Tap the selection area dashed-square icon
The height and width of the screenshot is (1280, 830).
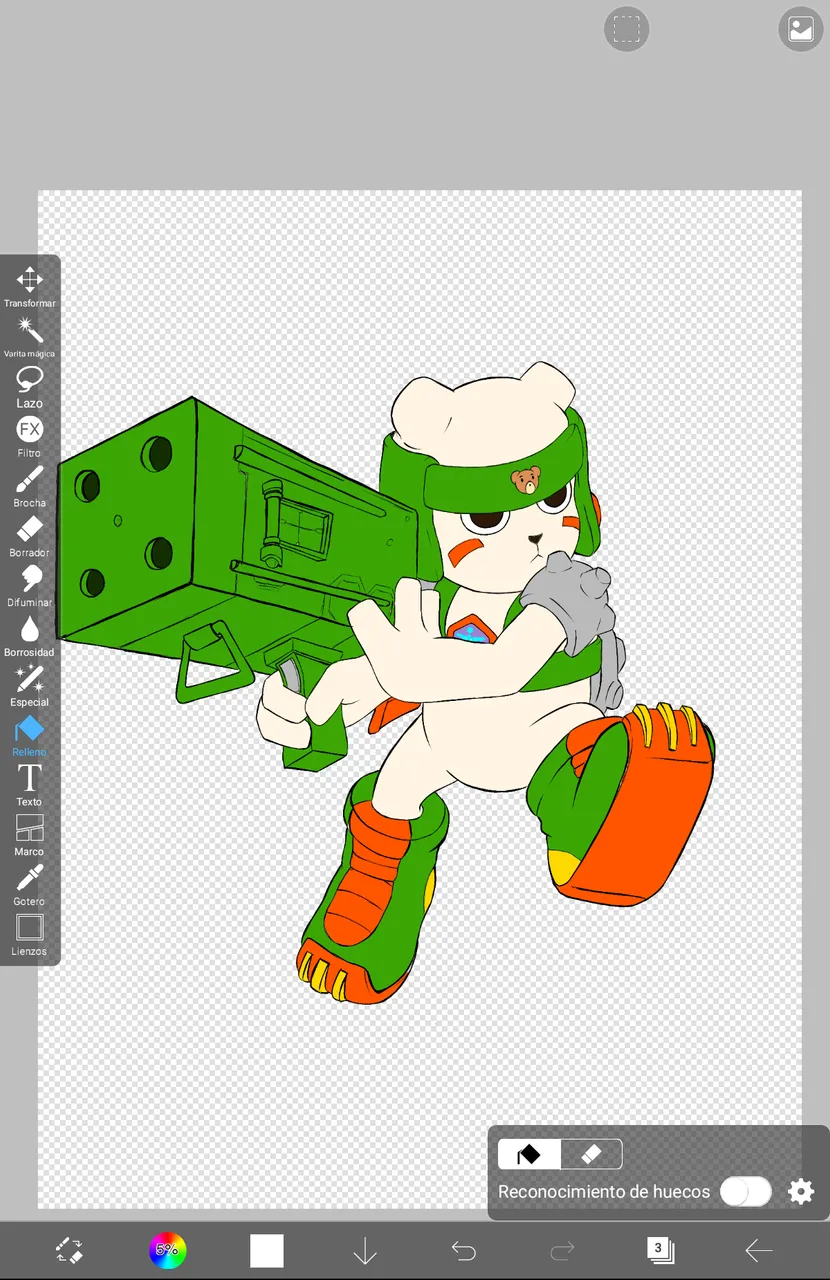[x=627, y=29]
